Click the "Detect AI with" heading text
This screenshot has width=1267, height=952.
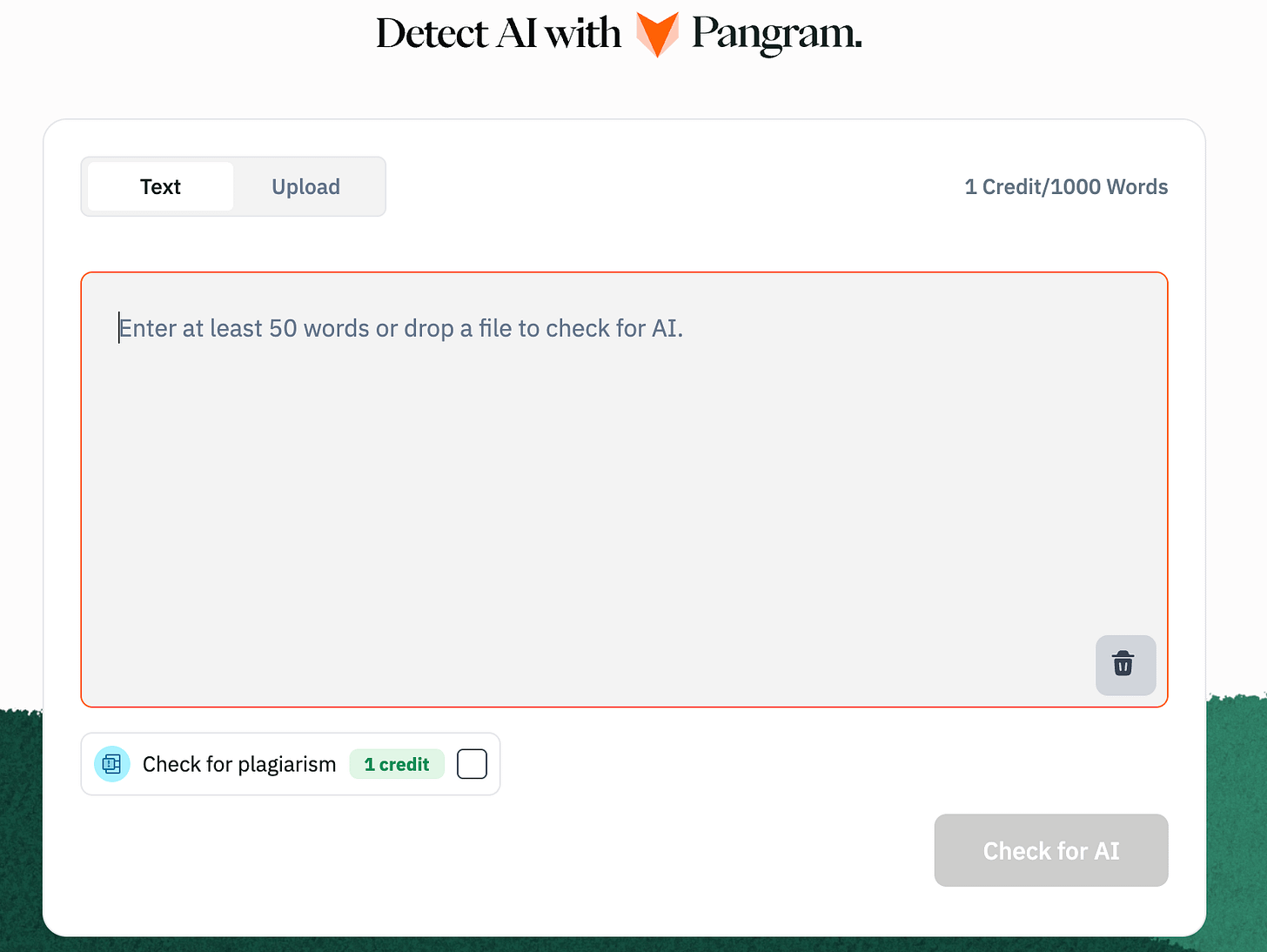coord(499,34)
